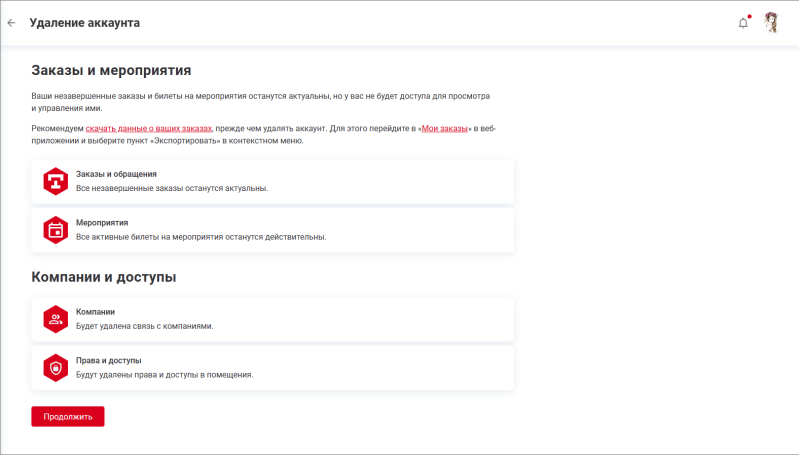Click the text 'Будут удалены права и доступы в помещения'
Screen dimensions: 799x455
165,375
